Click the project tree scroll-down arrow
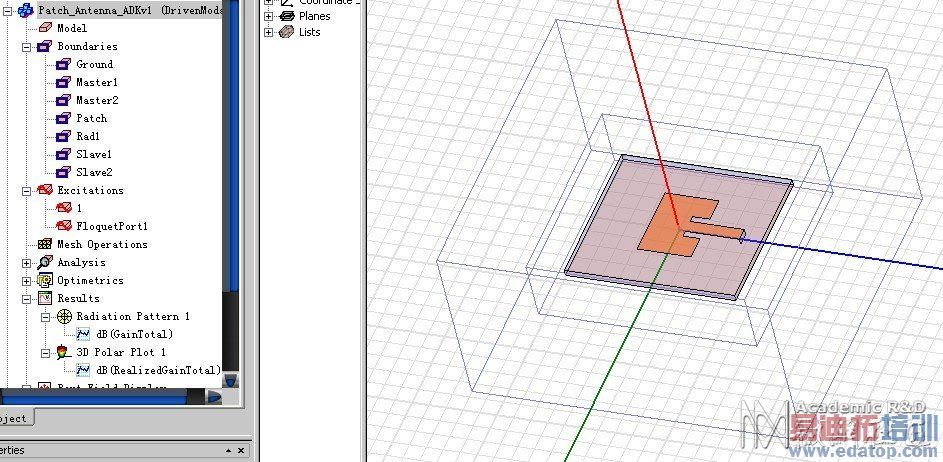943x462 pixels. pos(230,380)
